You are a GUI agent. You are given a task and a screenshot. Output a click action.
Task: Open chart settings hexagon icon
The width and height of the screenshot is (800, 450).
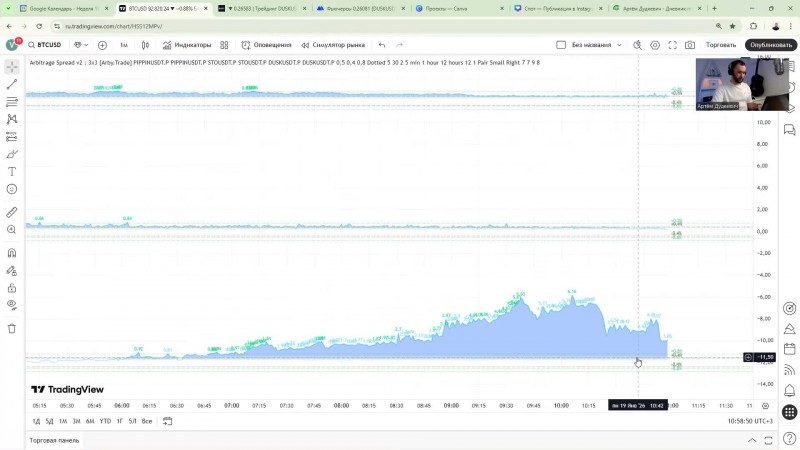pyautogui.click(x=655, y=45)
